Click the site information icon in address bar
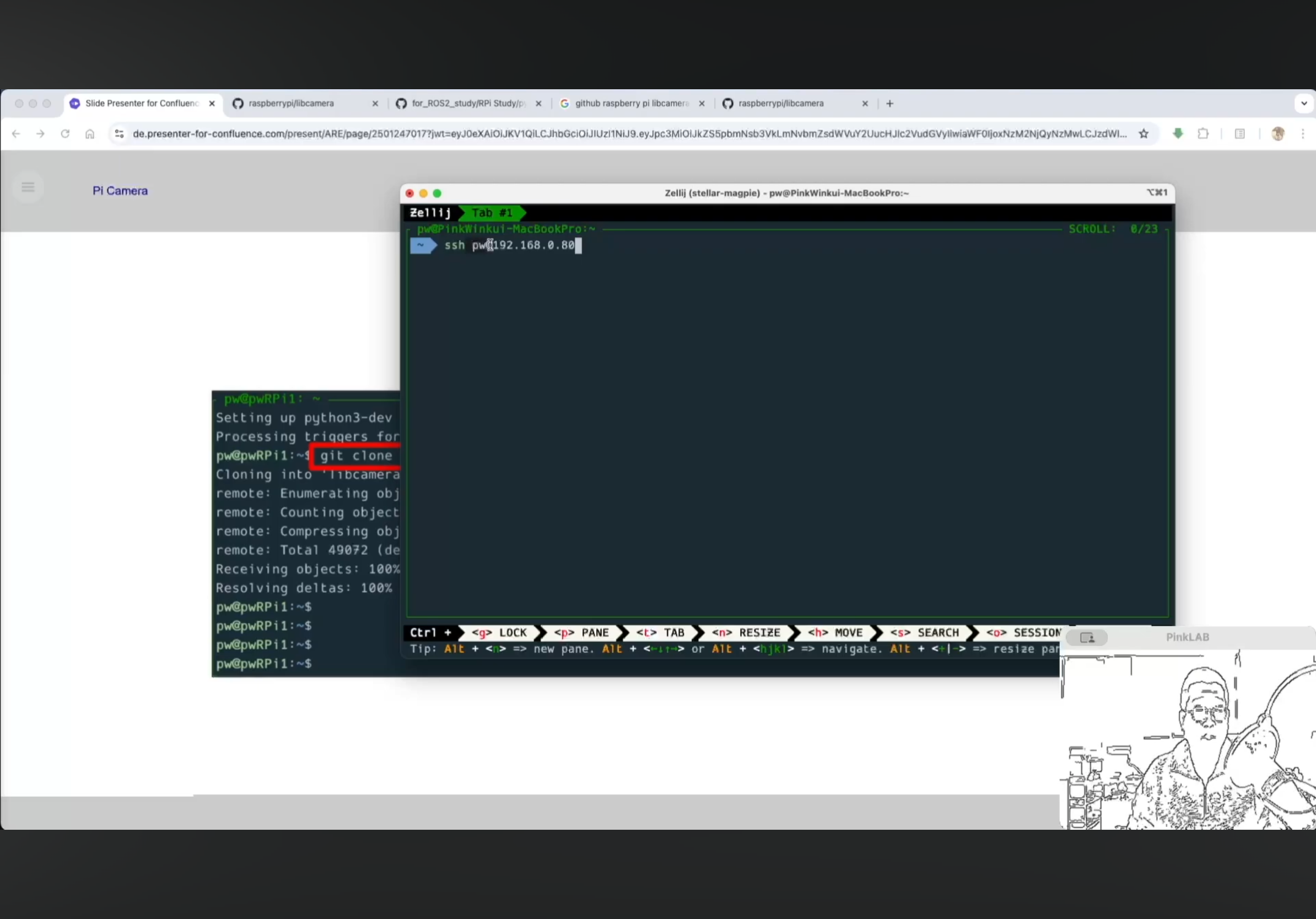The image size is (1316, 919). 119,134
